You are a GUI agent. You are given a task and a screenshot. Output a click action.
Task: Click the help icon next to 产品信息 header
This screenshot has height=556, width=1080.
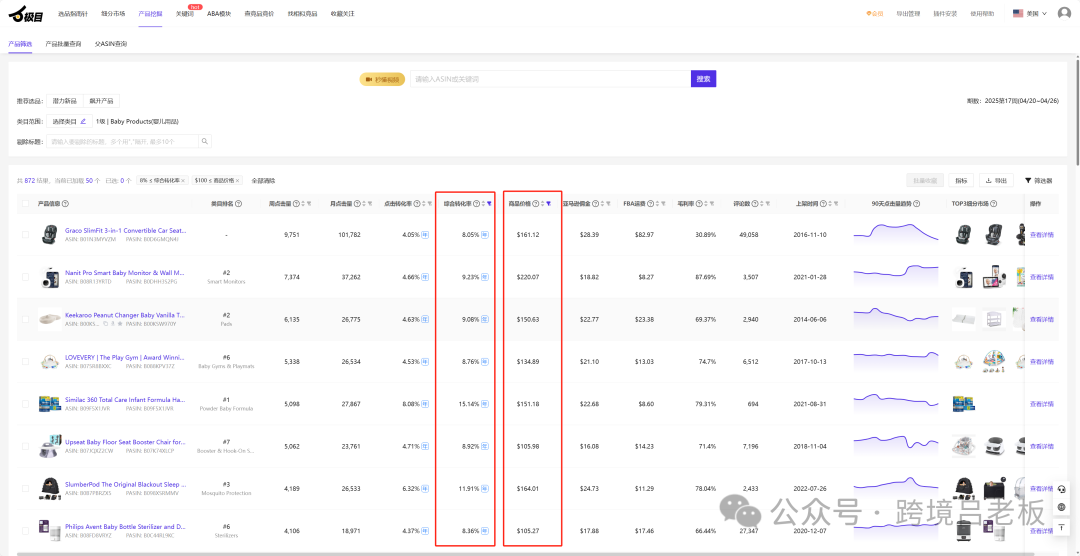(x=66, y=204)
